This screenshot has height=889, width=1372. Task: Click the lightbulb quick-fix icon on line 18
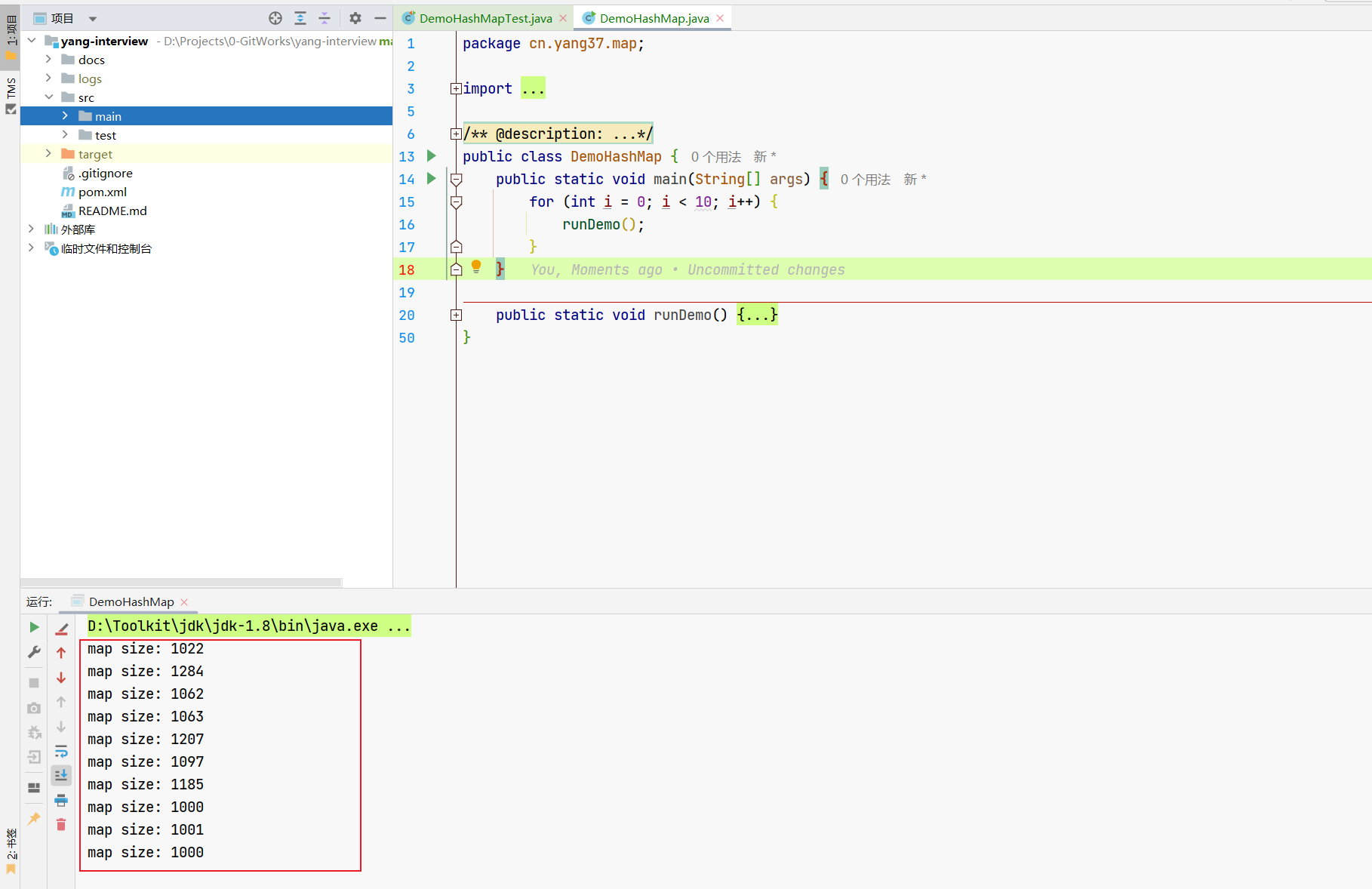tap(476, 266)
